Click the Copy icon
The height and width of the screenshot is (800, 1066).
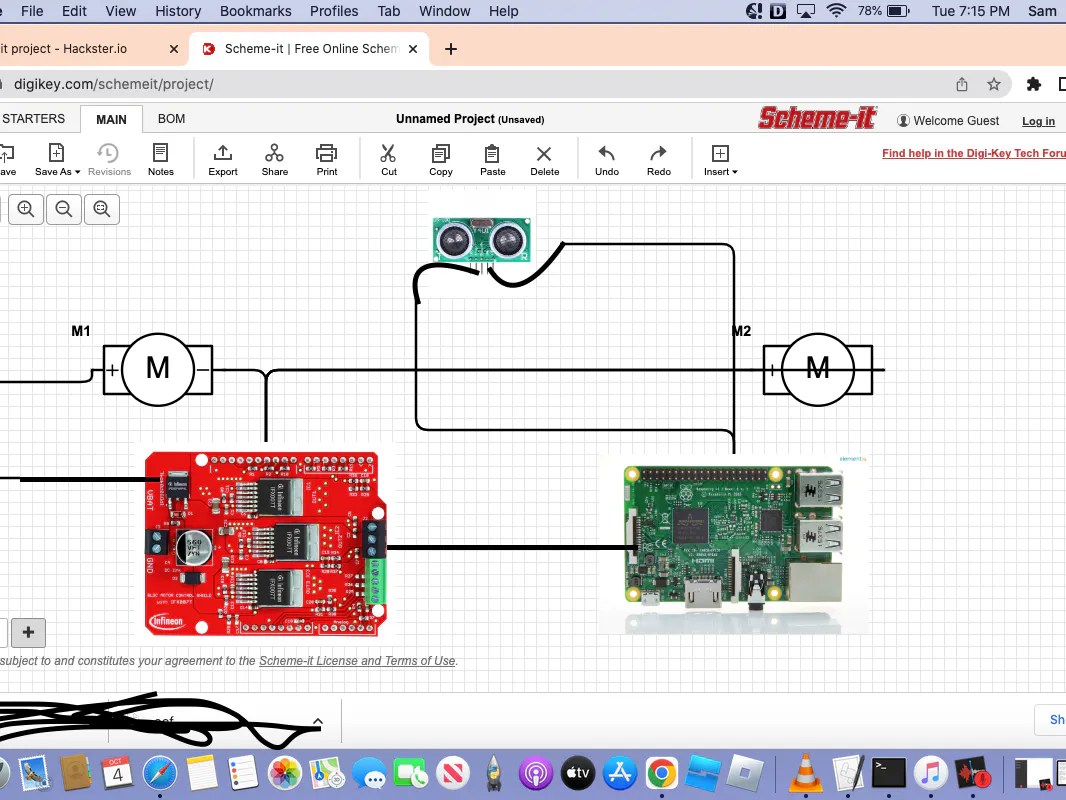[440, 158]
